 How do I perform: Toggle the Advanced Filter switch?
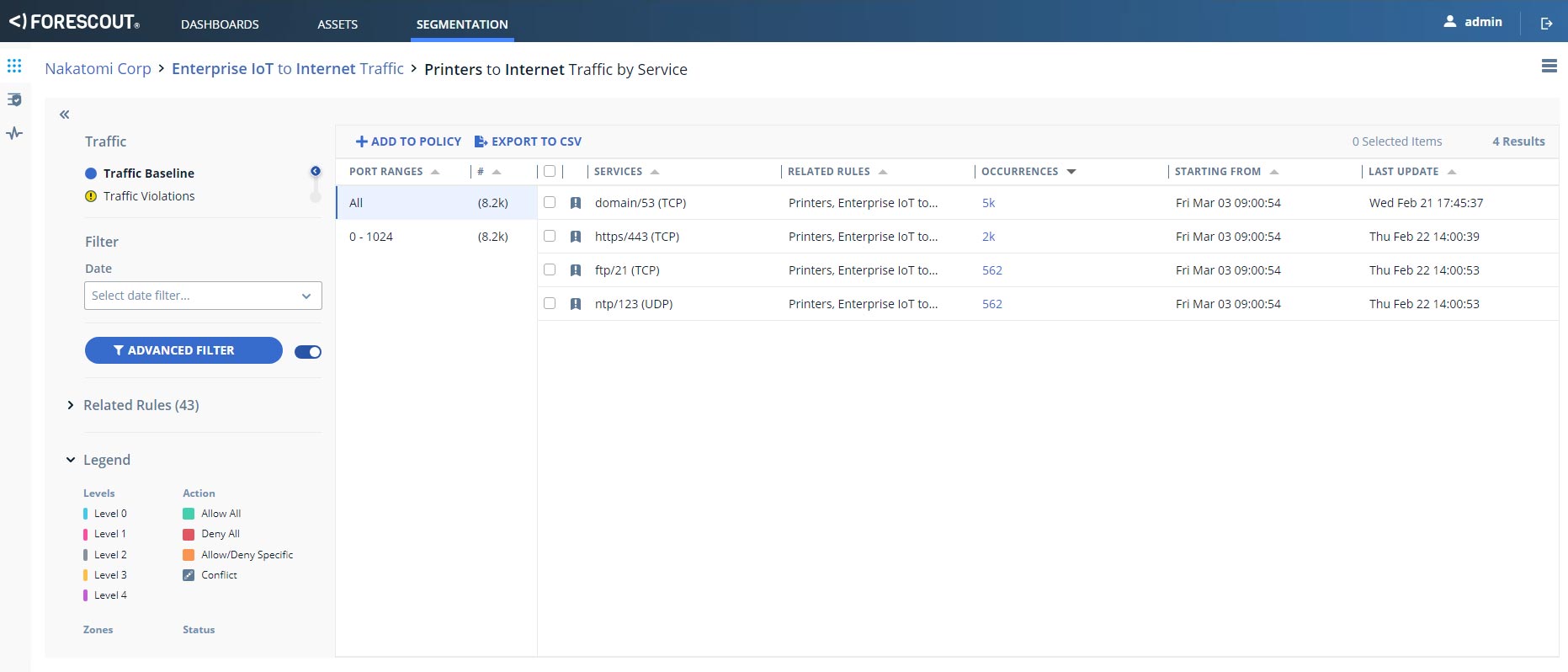[308, 352]
